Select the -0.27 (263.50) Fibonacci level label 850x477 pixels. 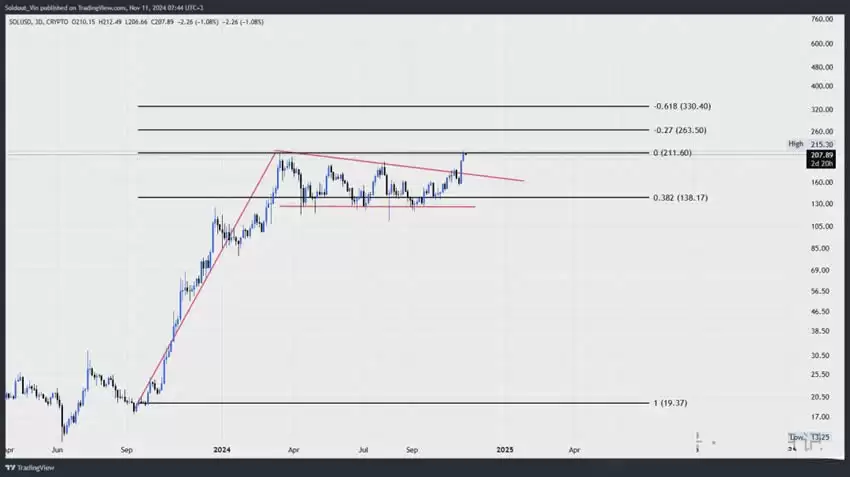tap(679, 130)
